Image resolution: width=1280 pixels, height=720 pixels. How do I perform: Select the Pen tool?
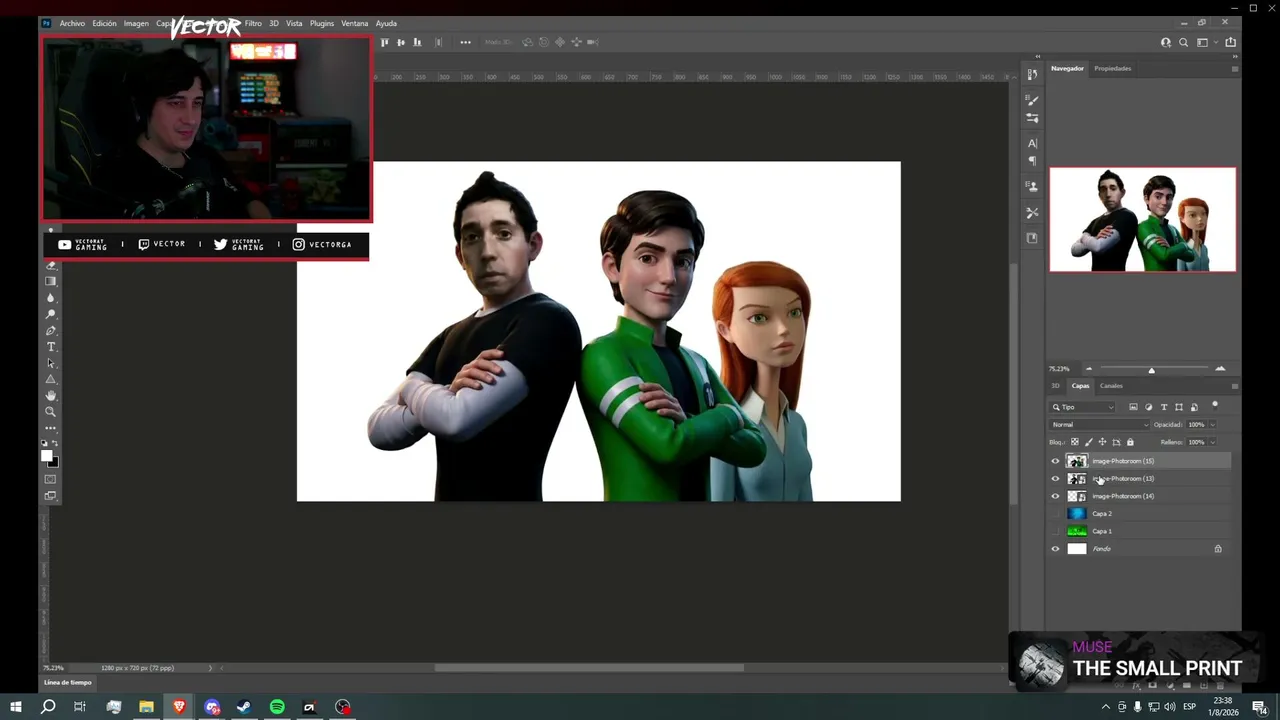click(51, 331)
